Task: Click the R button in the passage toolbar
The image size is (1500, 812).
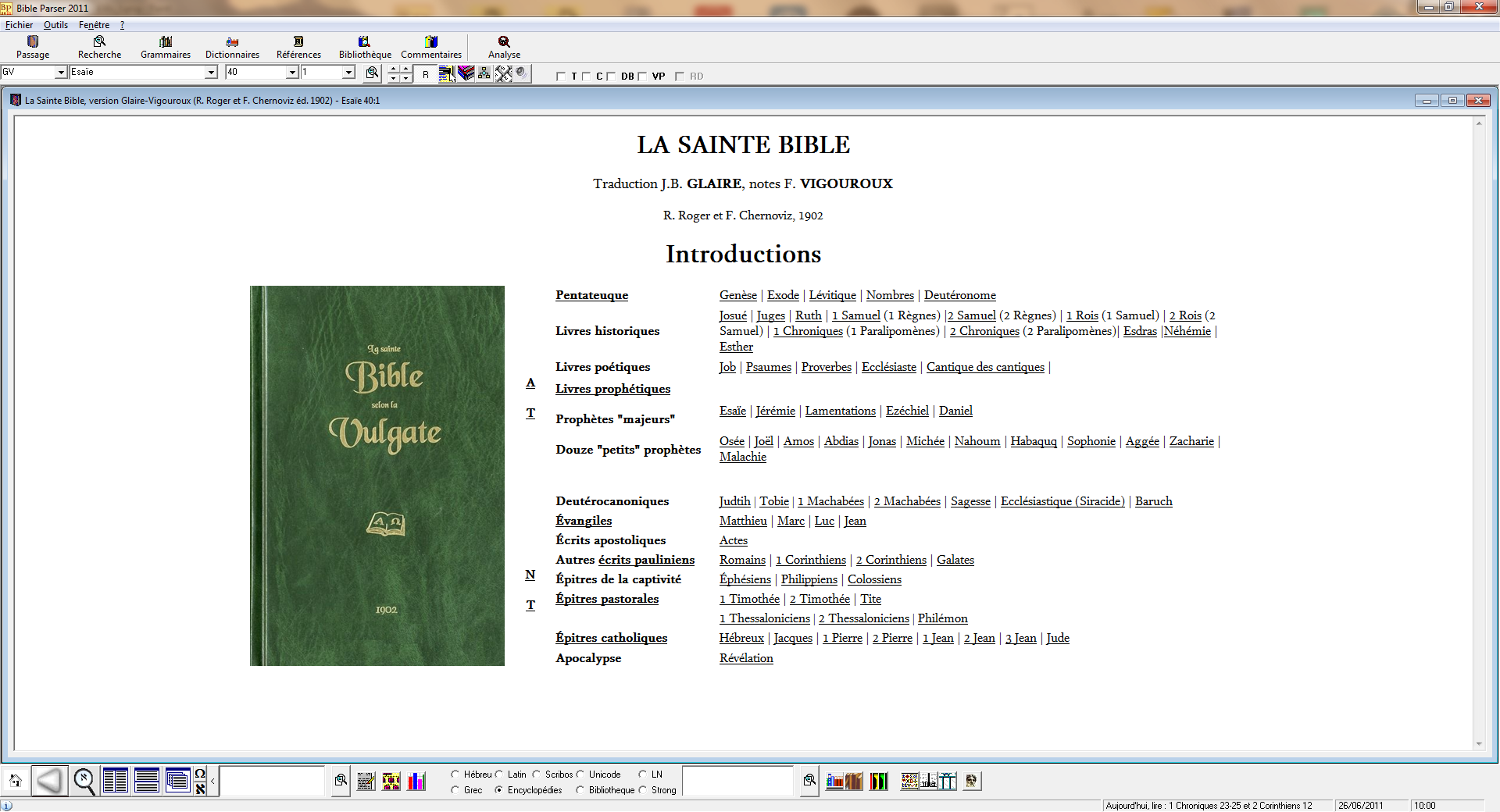Action: click(x=425, y=74)
